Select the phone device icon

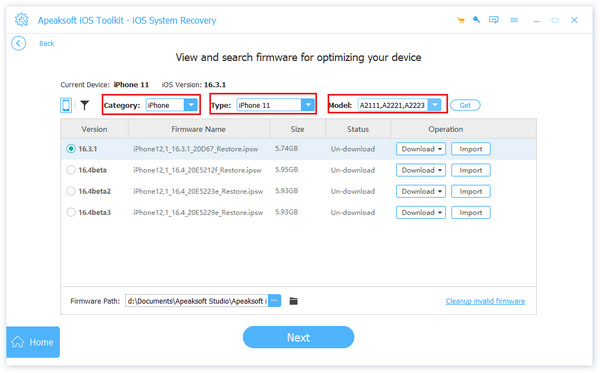click(x=66, y=105)
